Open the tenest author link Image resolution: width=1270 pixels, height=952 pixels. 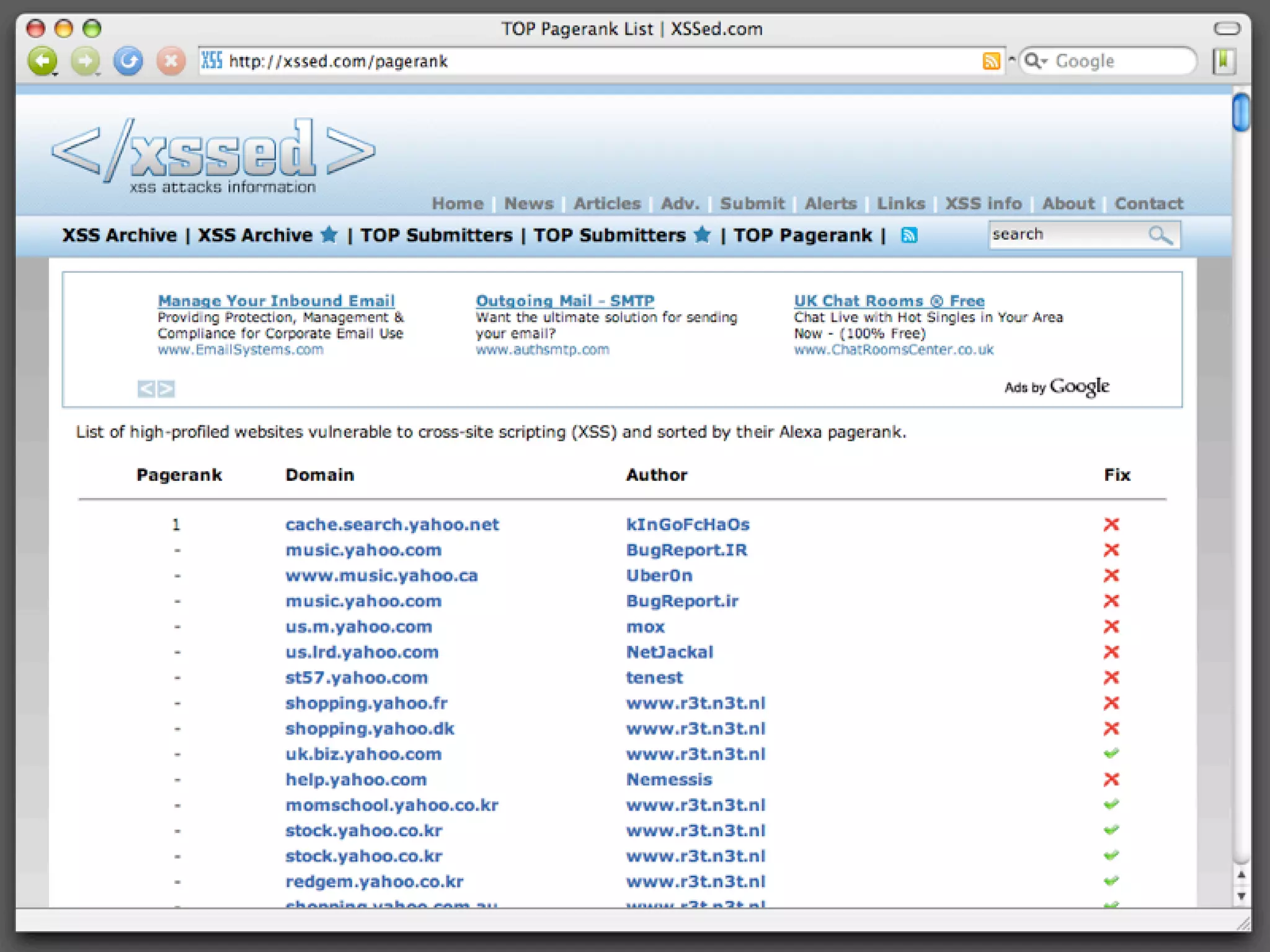[654, 677]
